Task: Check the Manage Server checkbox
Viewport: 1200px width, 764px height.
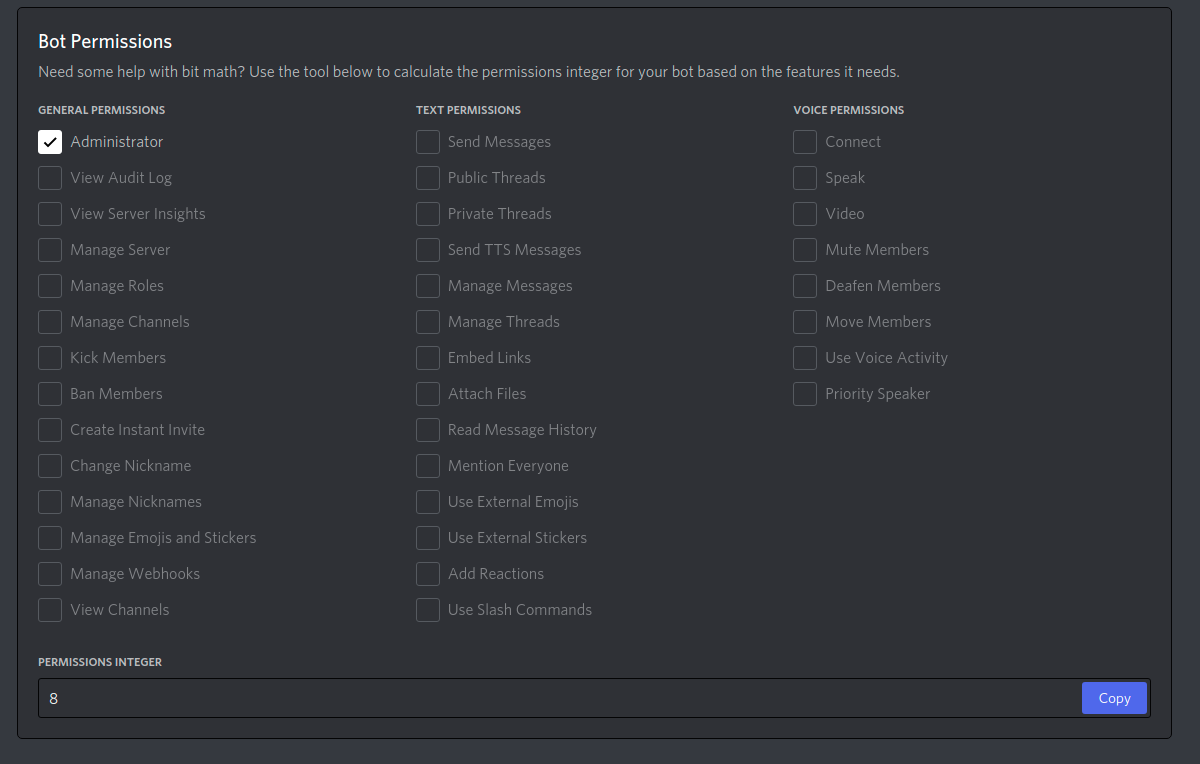Action: point(50,250)
